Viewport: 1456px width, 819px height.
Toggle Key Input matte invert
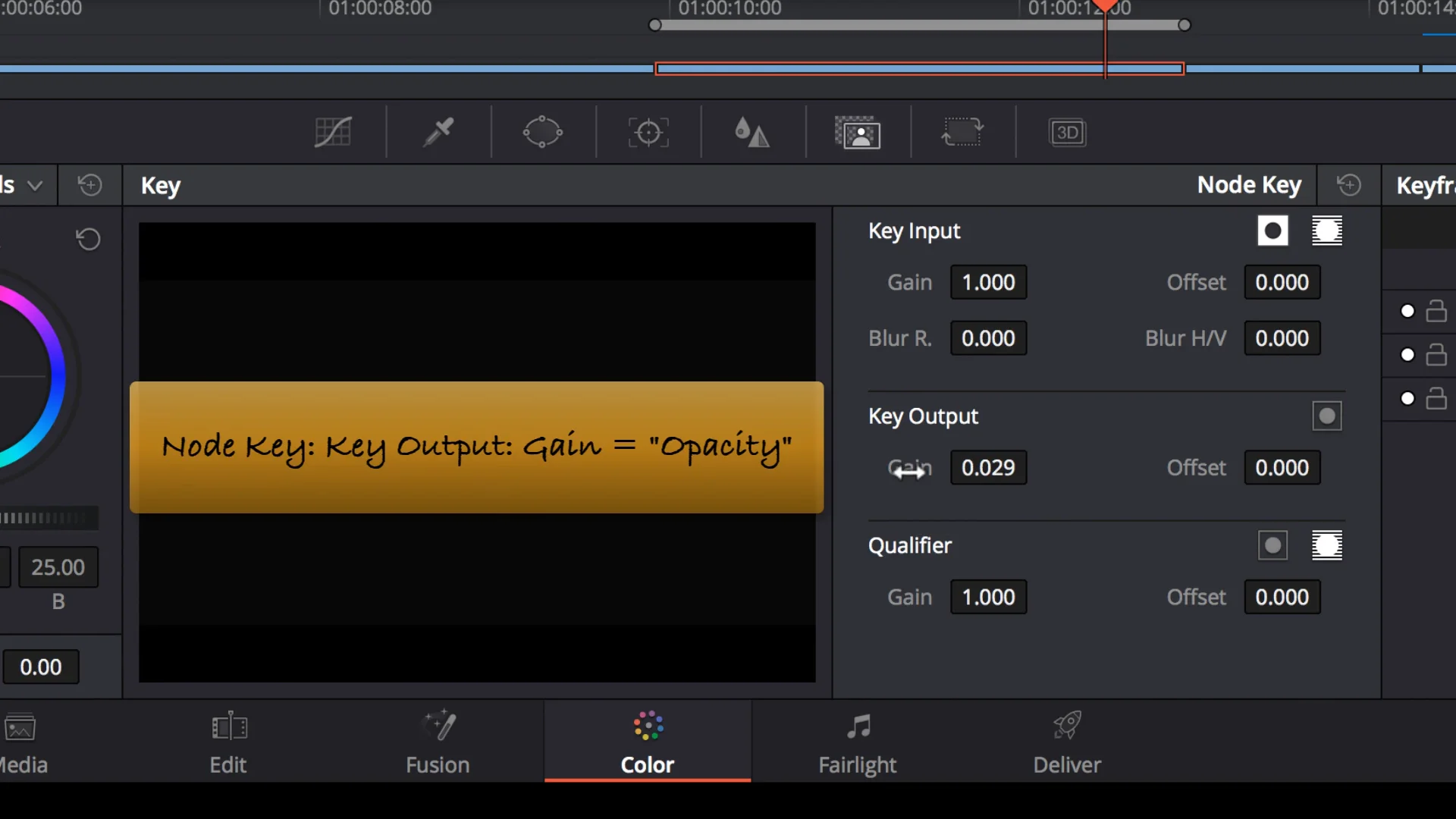pyautogui.click(x=1272, y=231)
